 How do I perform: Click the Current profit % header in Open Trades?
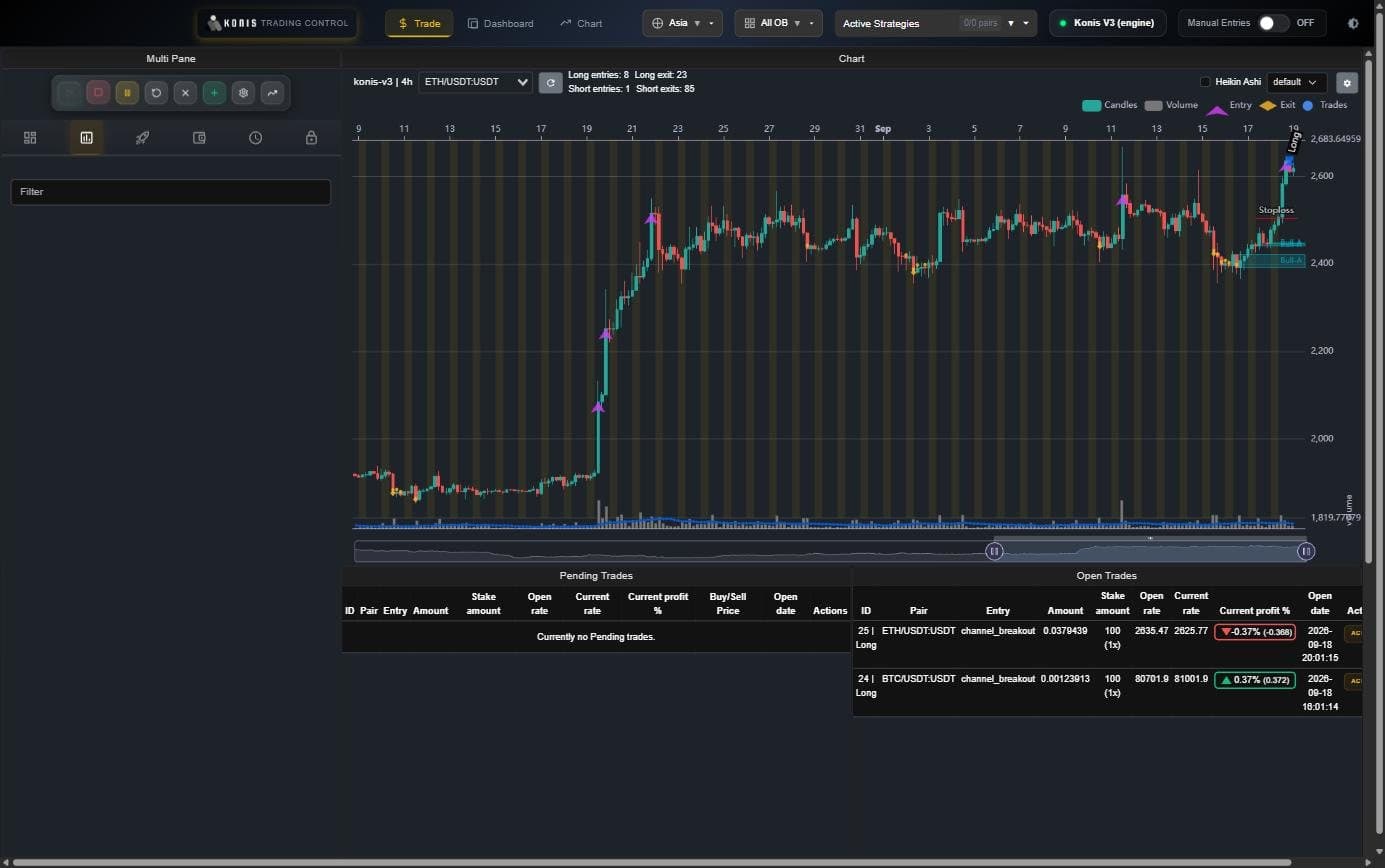pos(1254,610)
